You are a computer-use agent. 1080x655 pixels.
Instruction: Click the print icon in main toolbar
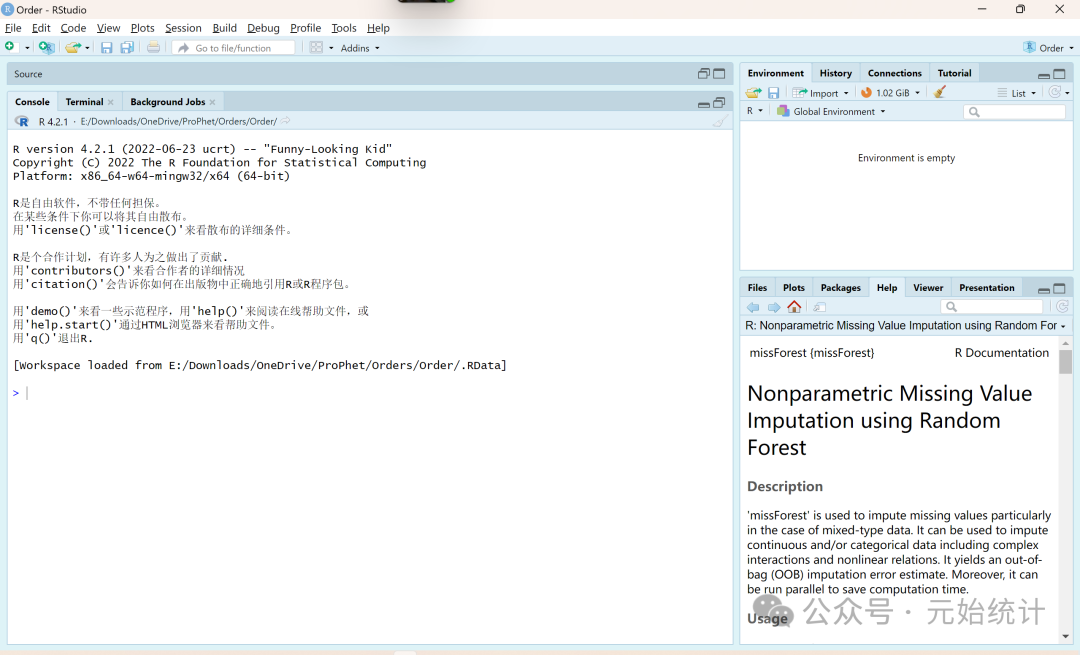(x=153, y=48)
